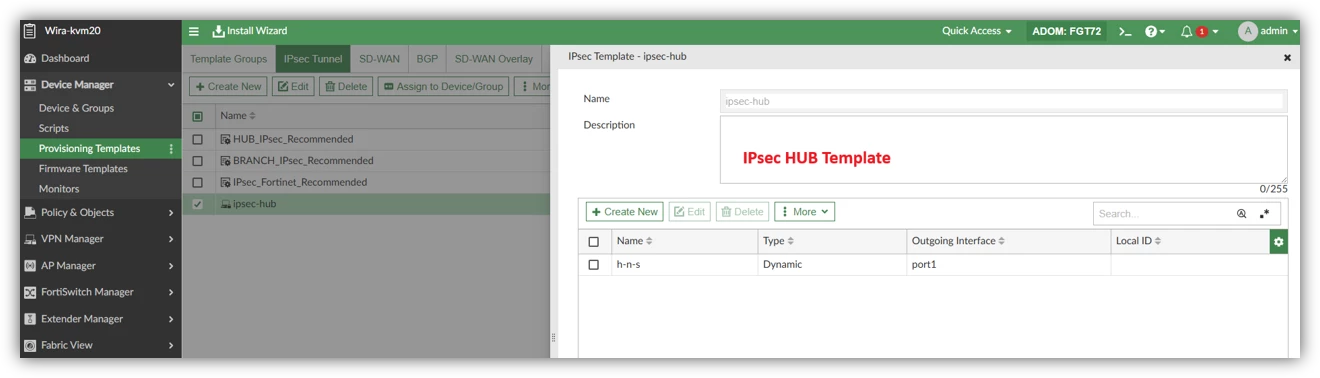Check the BRANCH_IPsec_Recommended row checkbox
The width and height of the screenshot is (1320, 378).
[x=197, y=161]
